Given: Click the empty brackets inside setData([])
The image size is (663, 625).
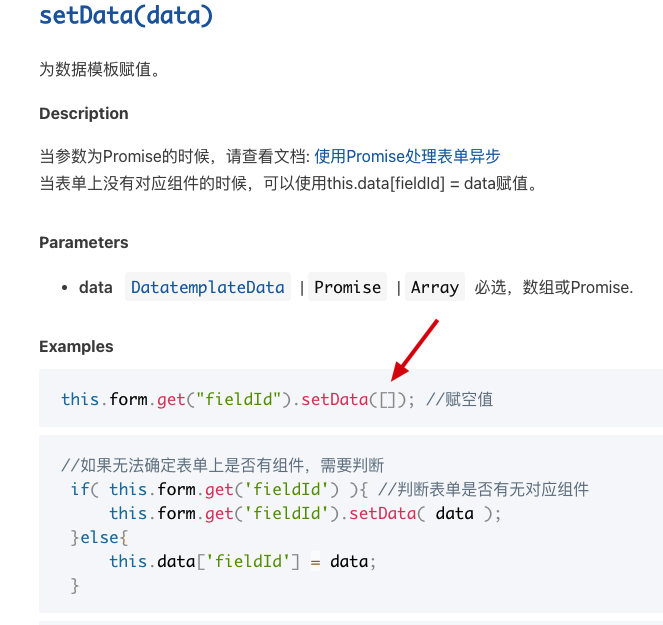Looking at the screenshot, I should pos(387,399).
